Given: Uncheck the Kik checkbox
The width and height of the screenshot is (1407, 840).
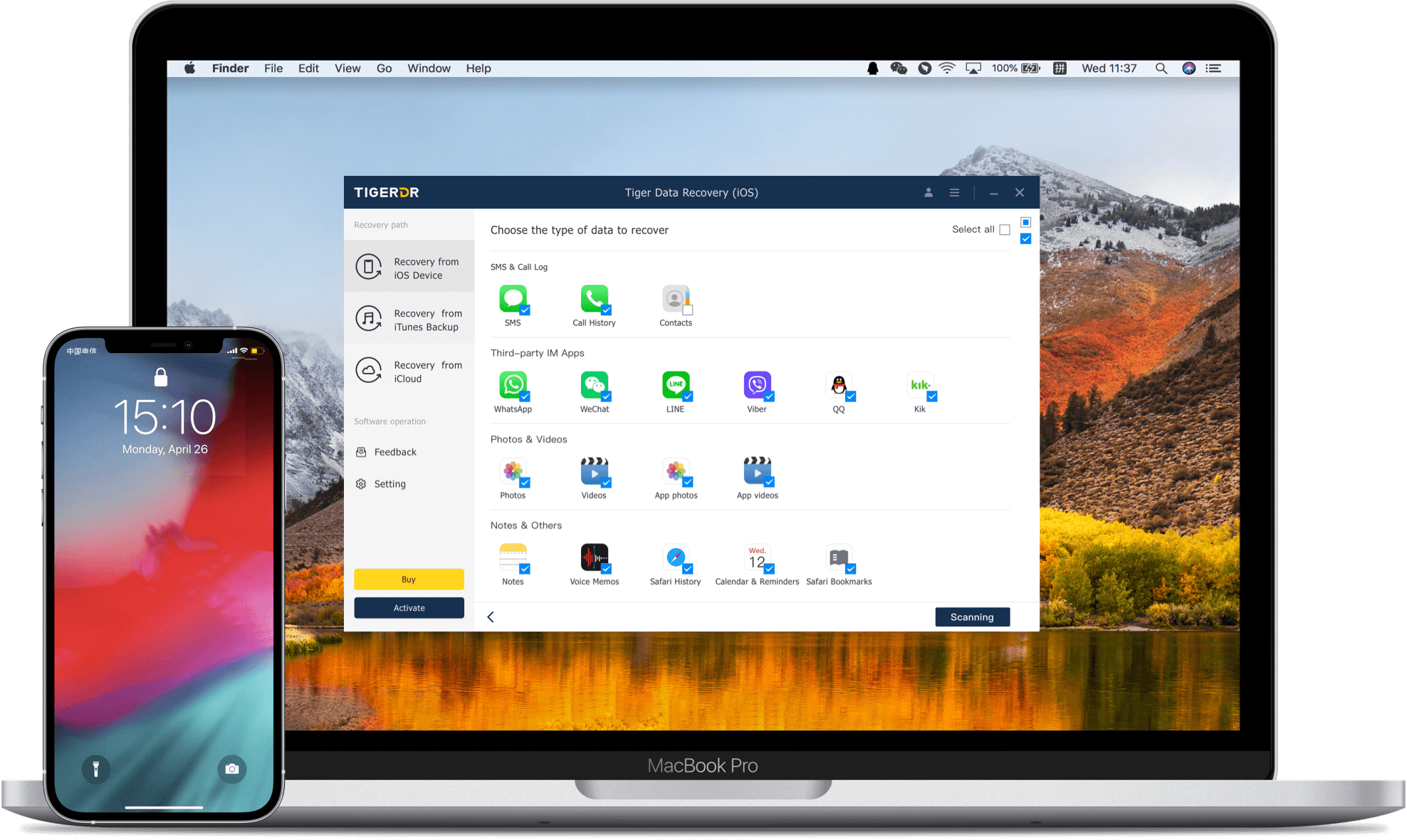Looking at the screenshot, I should click(932, 397).
